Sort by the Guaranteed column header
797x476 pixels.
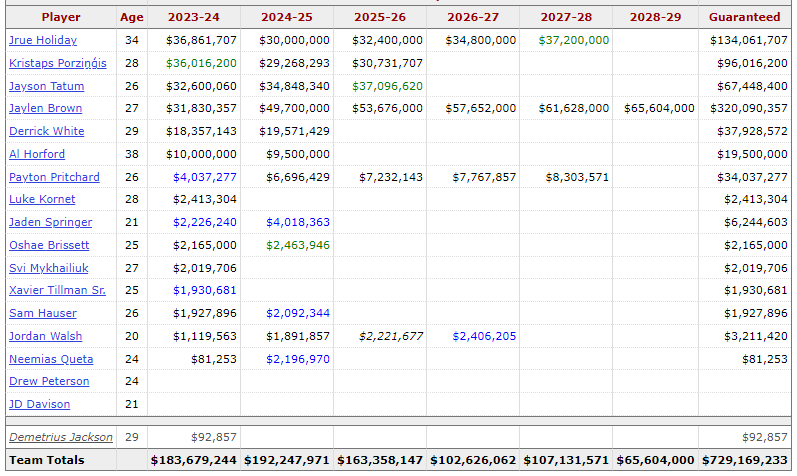tap(744, 17)
